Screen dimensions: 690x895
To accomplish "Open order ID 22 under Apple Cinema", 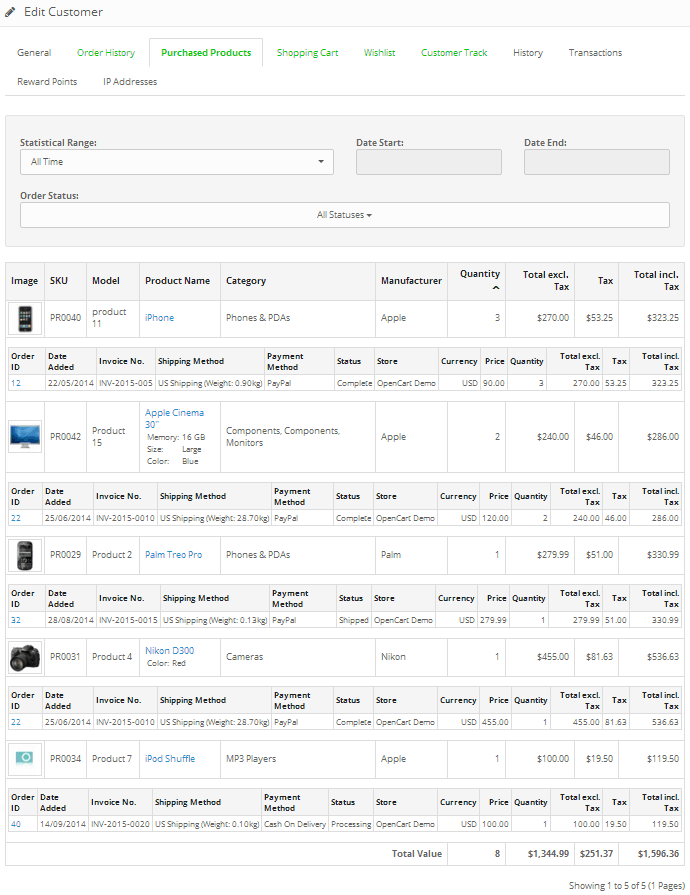I will [x=16, y=518].
